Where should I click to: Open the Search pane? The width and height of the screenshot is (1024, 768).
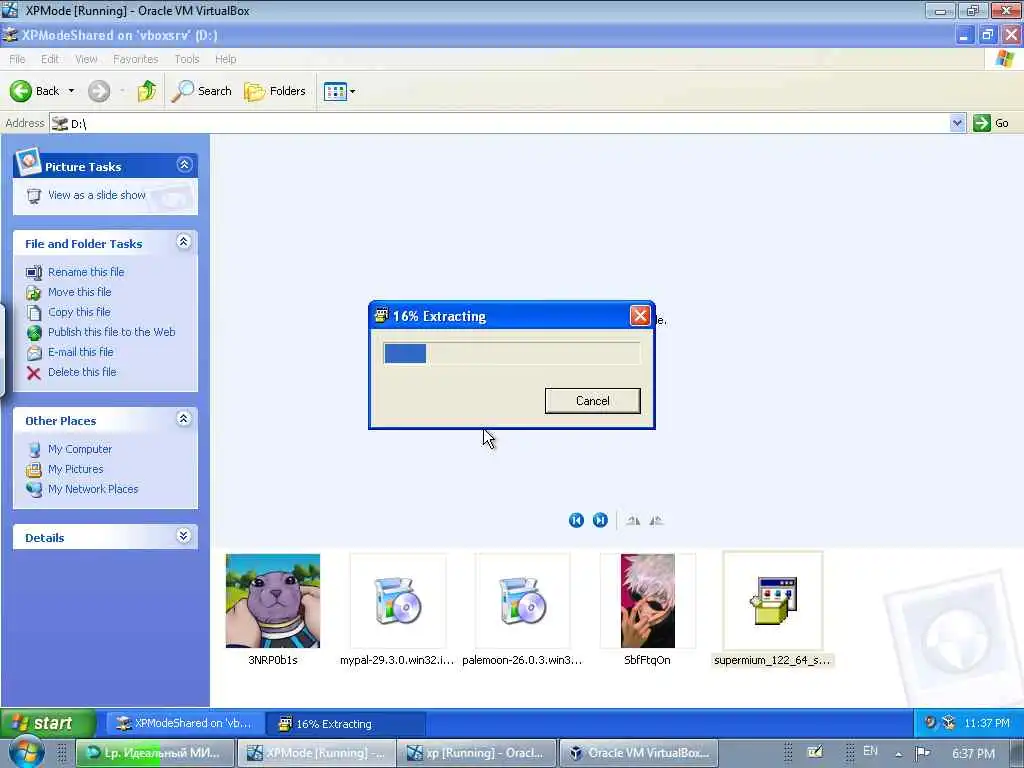click(201, 91)
